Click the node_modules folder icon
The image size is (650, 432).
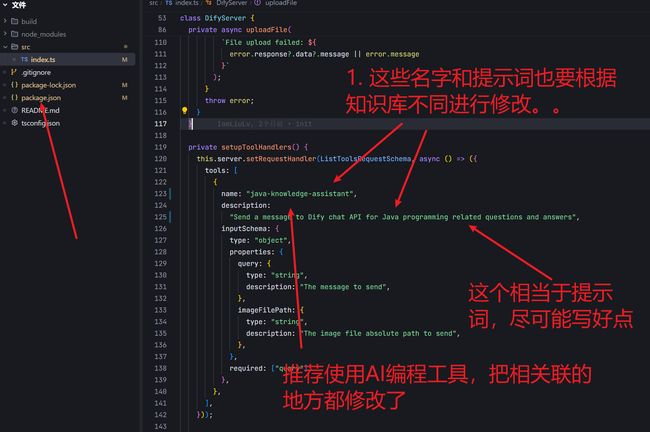tap(15, 34)
